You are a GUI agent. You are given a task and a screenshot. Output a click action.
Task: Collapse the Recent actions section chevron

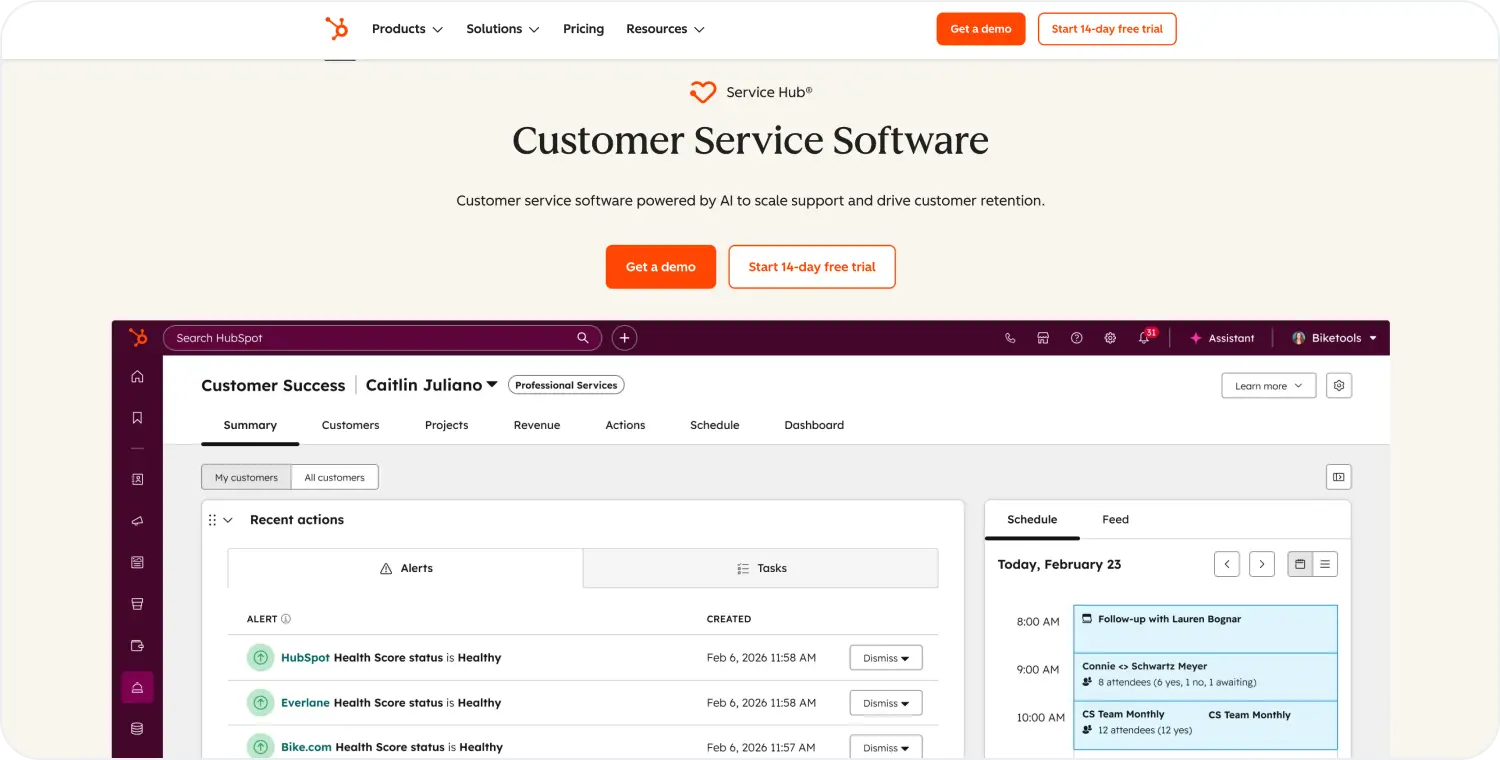coord(228,520)
